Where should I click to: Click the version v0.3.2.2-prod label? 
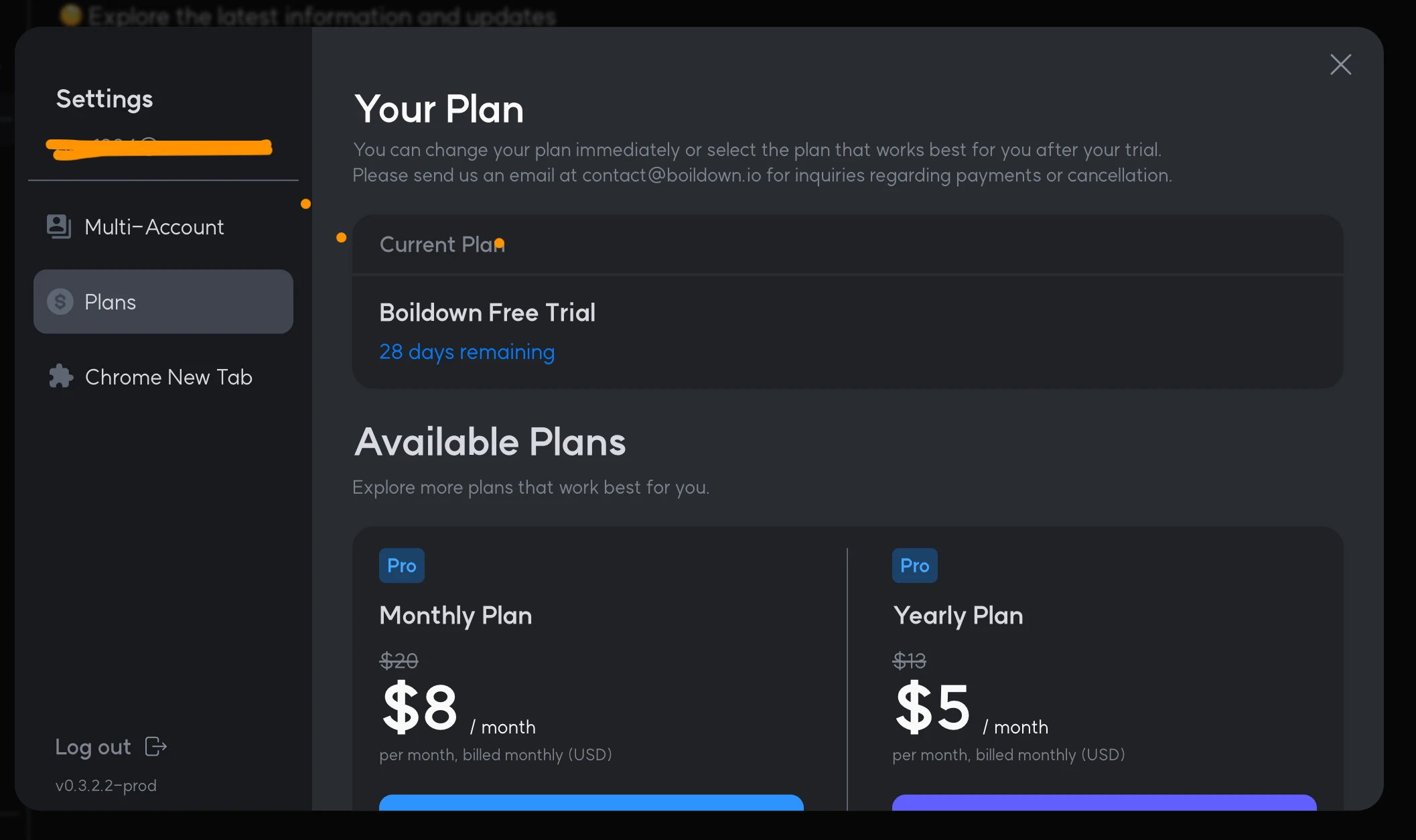[106, 785]
